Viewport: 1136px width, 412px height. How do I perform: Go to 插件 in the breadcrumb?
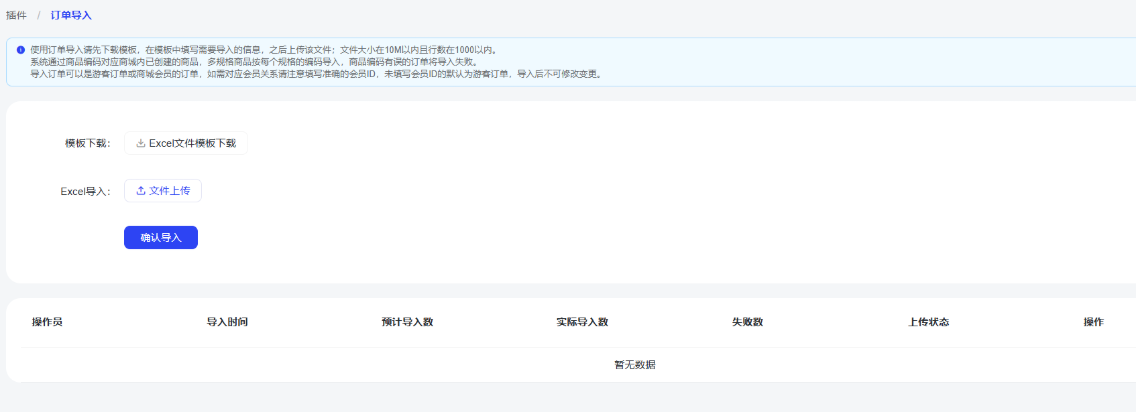point(16,15)
